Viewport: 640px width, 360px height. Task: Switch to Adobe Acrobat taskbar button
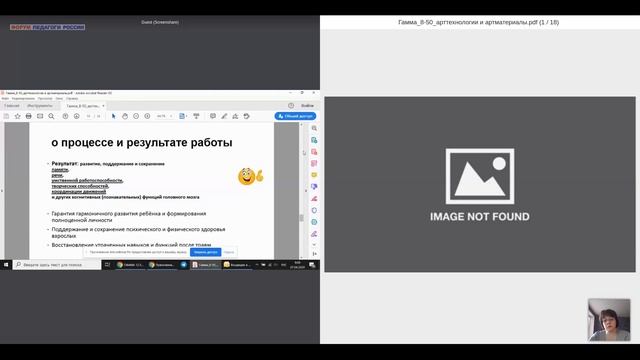[x=206, y=265]
